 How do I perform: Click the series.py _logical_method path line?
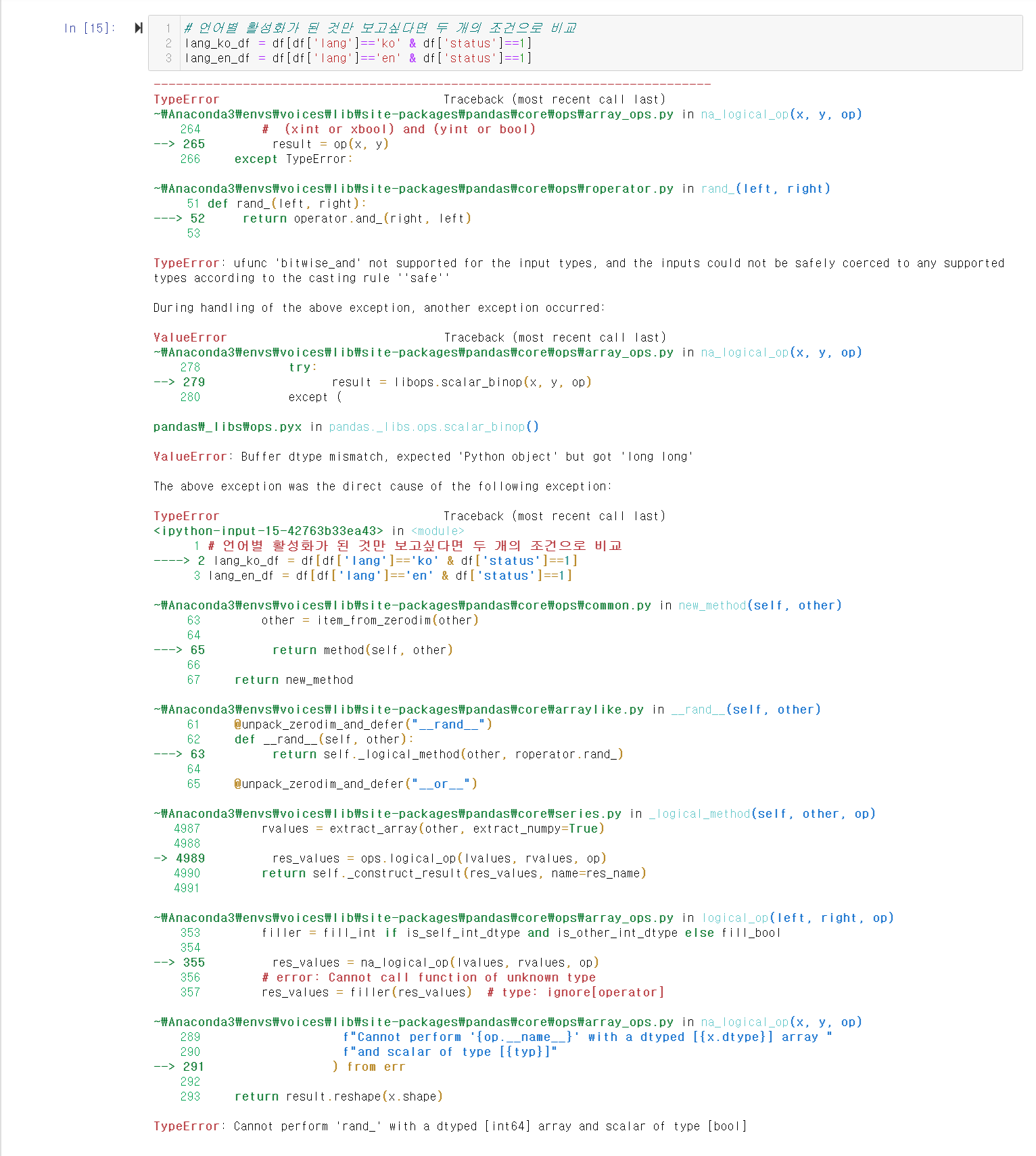click(x=514, y=814)
